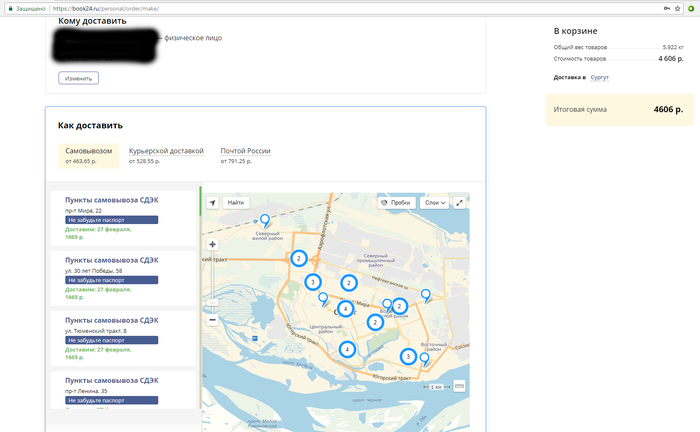Zoom out the map with minus button
The height and width of the screenshot is (432, 700).
212,320
